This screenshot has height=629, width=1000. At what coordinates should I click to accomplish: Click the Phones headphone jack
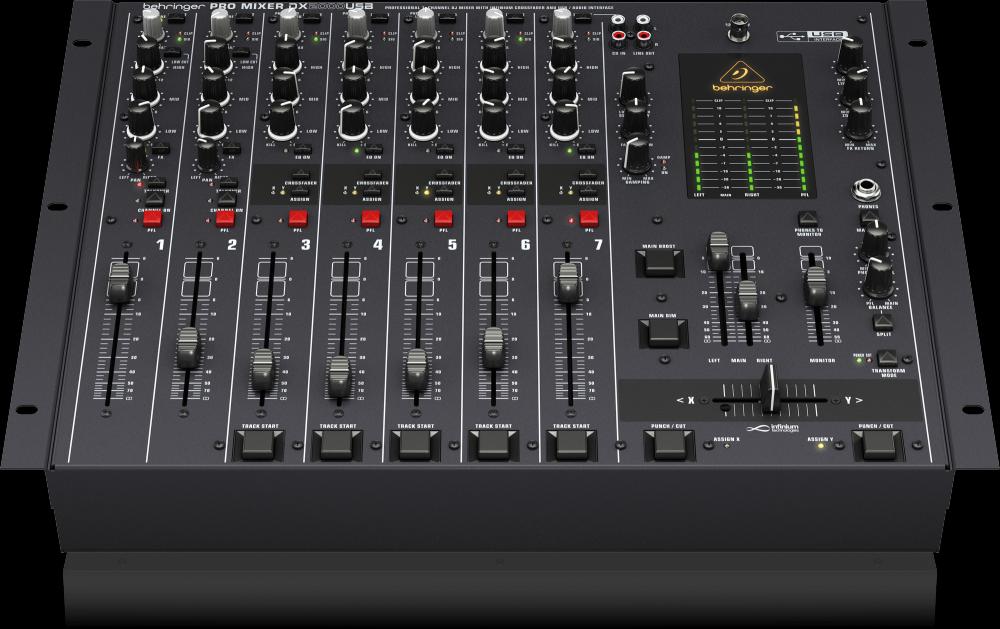pyautogui.click(x=862, y=190)
